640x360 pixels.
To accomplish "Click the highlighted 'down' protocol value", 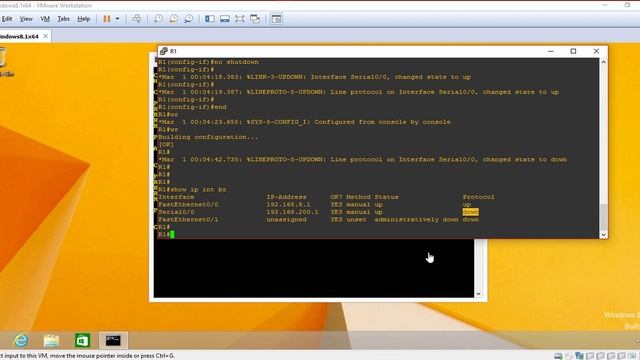I will pos(470,212).
